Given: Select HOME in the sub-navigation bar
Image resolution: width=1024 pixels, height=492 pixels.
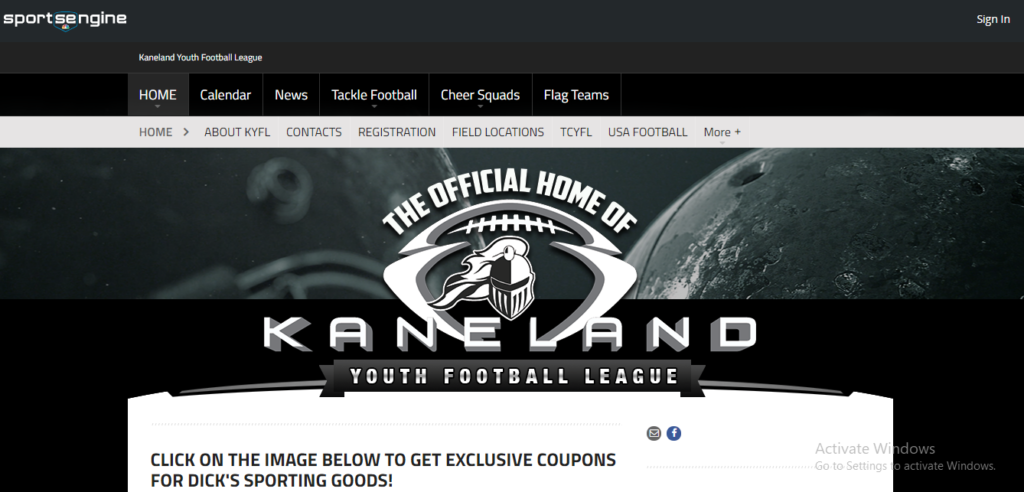Looking at the screenshot, I should click(155, 132).
